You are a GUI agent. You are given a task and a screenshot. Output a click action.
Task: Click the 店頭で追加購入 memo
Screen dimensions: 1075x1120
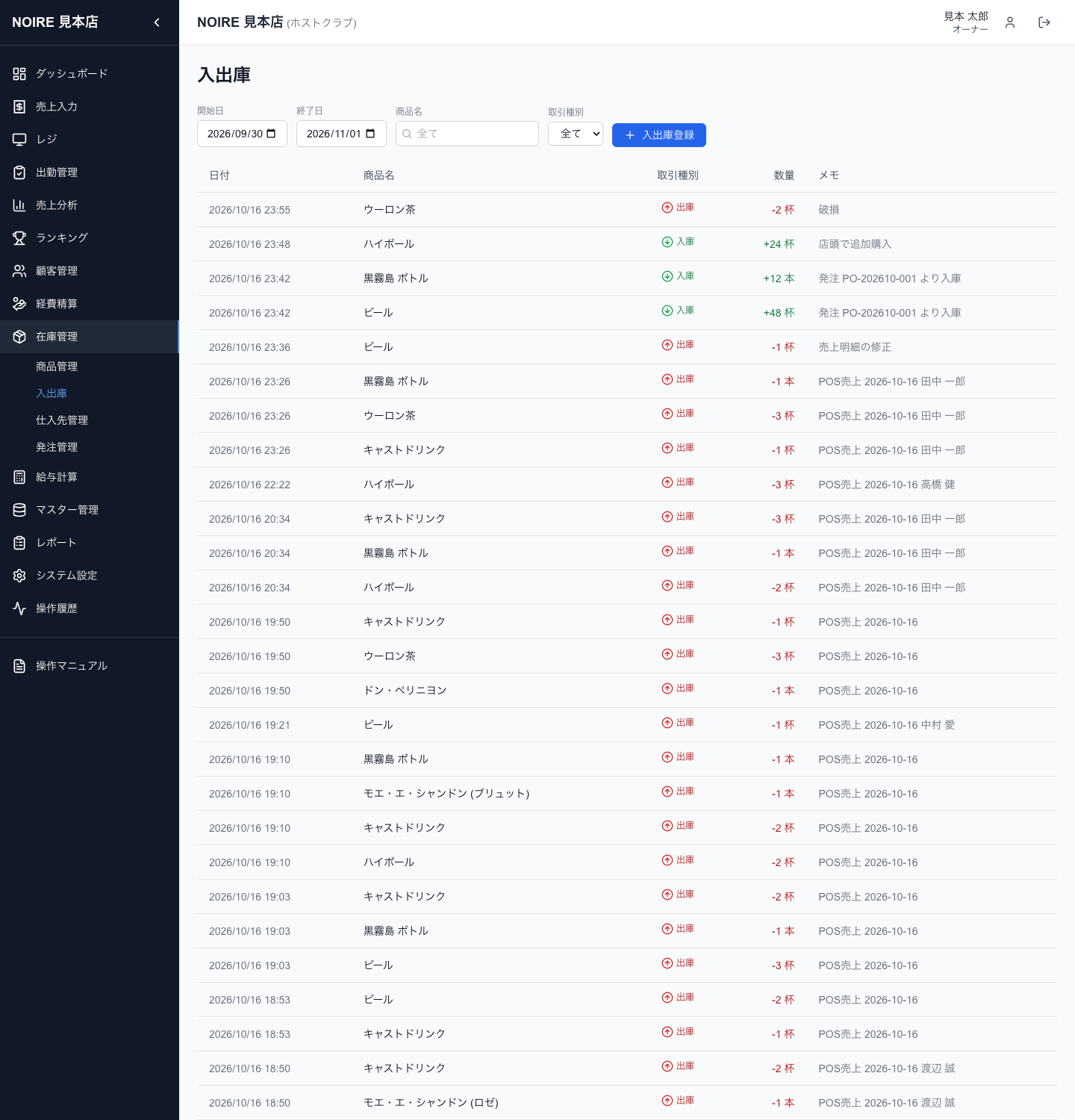tap(855, 244)
